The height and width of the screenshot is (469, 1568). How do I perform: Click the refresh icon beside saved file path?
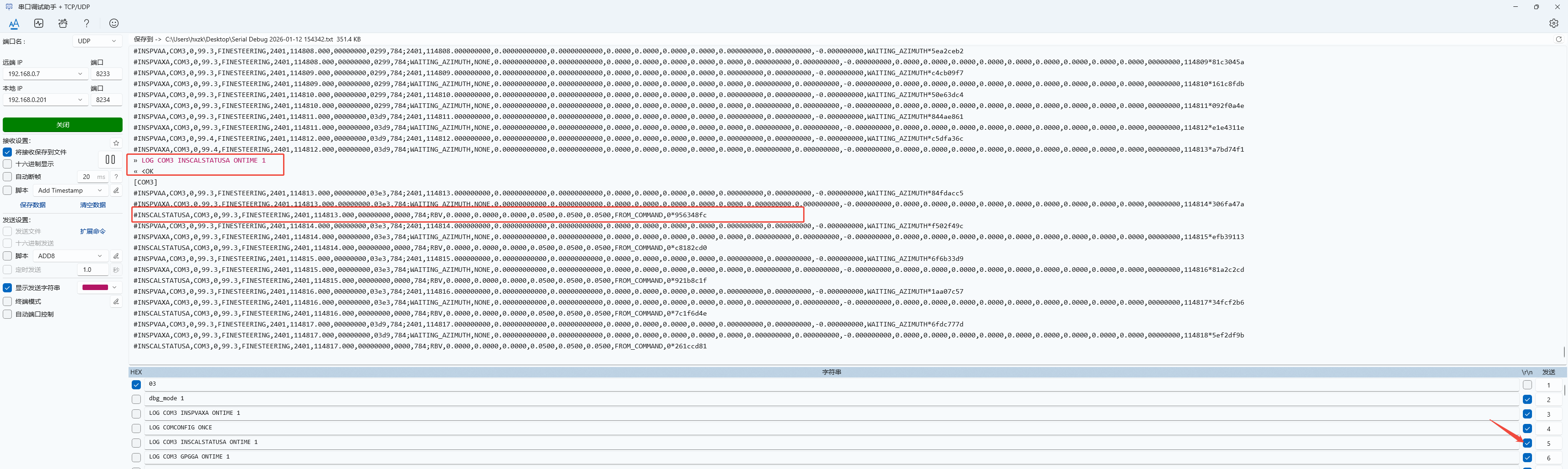tap(1558, 40)
